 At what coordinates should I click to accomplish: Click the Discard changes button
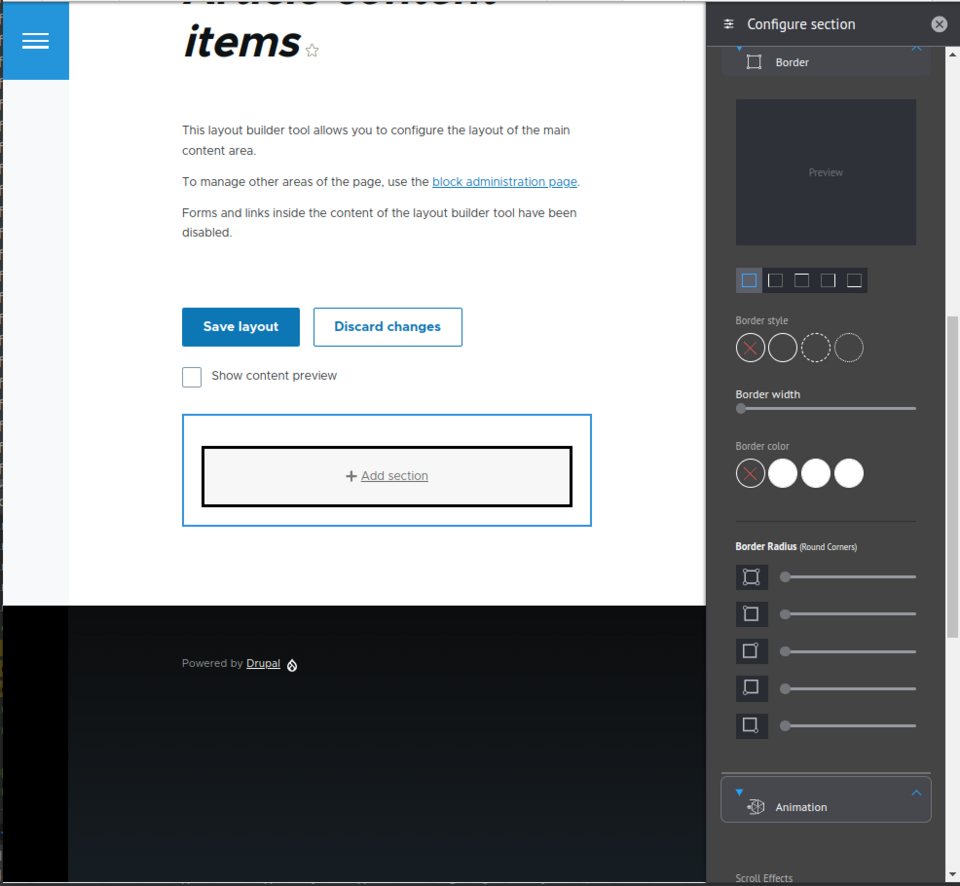point(388,327)
